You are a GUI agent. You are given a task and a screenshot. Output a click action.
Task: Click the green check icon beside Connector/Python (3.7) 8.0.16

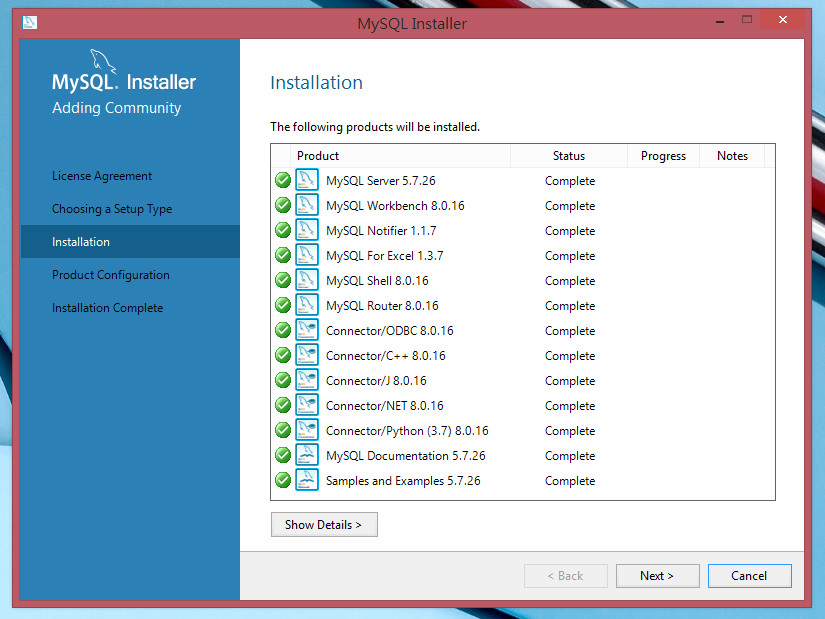pyautogui.click(x=283, y=430)
